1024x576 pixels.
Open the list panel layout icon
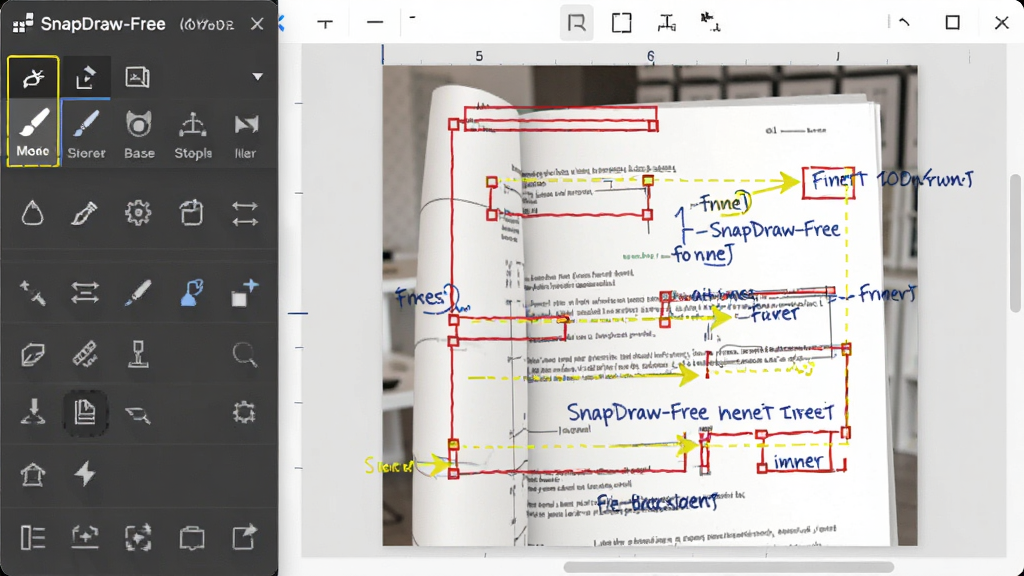tap(33, 537)
